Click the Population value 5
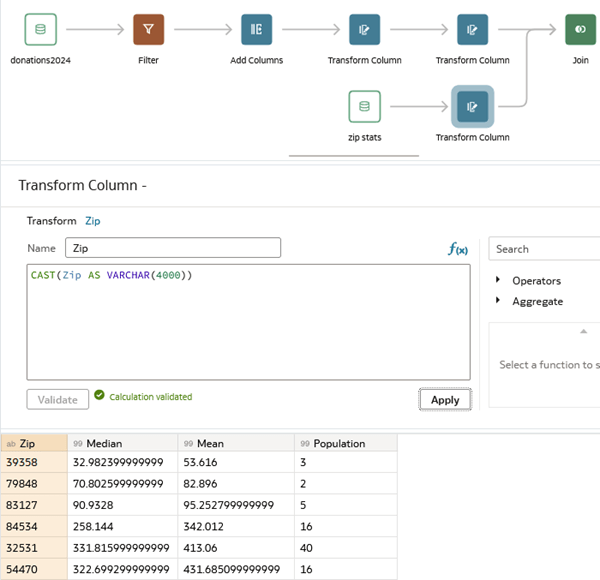 pyautogui.click(x=346, y=505)
